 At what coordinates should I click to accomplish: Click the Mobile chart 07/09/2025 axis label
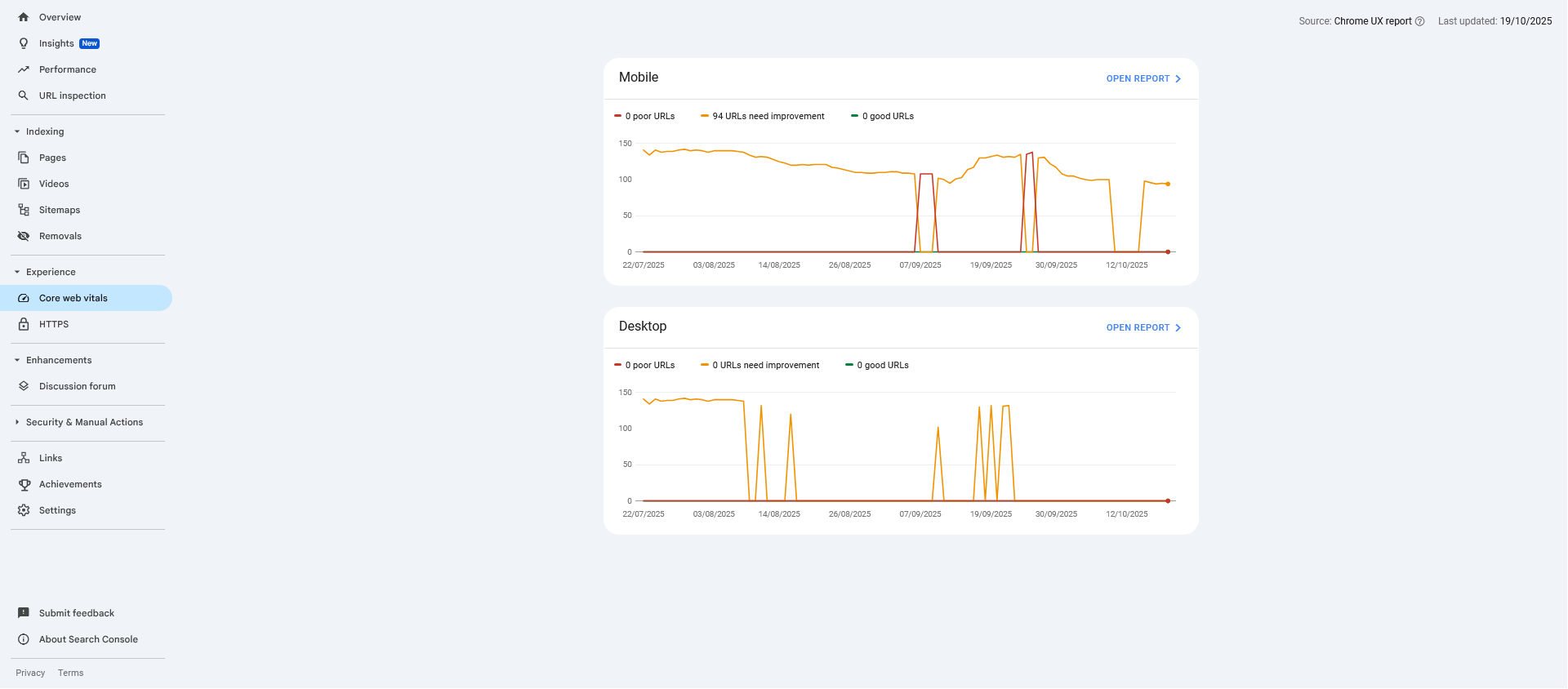point(920,265)
